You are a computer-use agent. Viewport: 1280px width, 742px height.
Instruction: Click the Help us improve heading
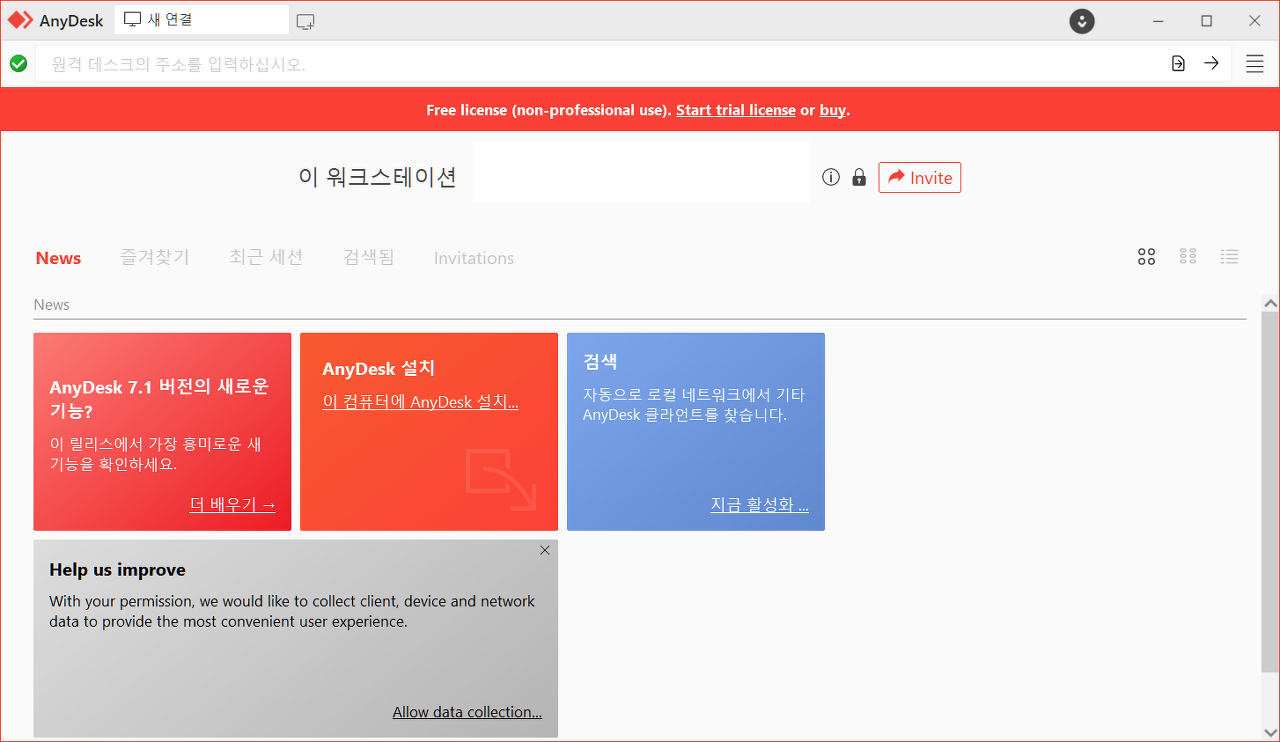(x=117, y=570)
